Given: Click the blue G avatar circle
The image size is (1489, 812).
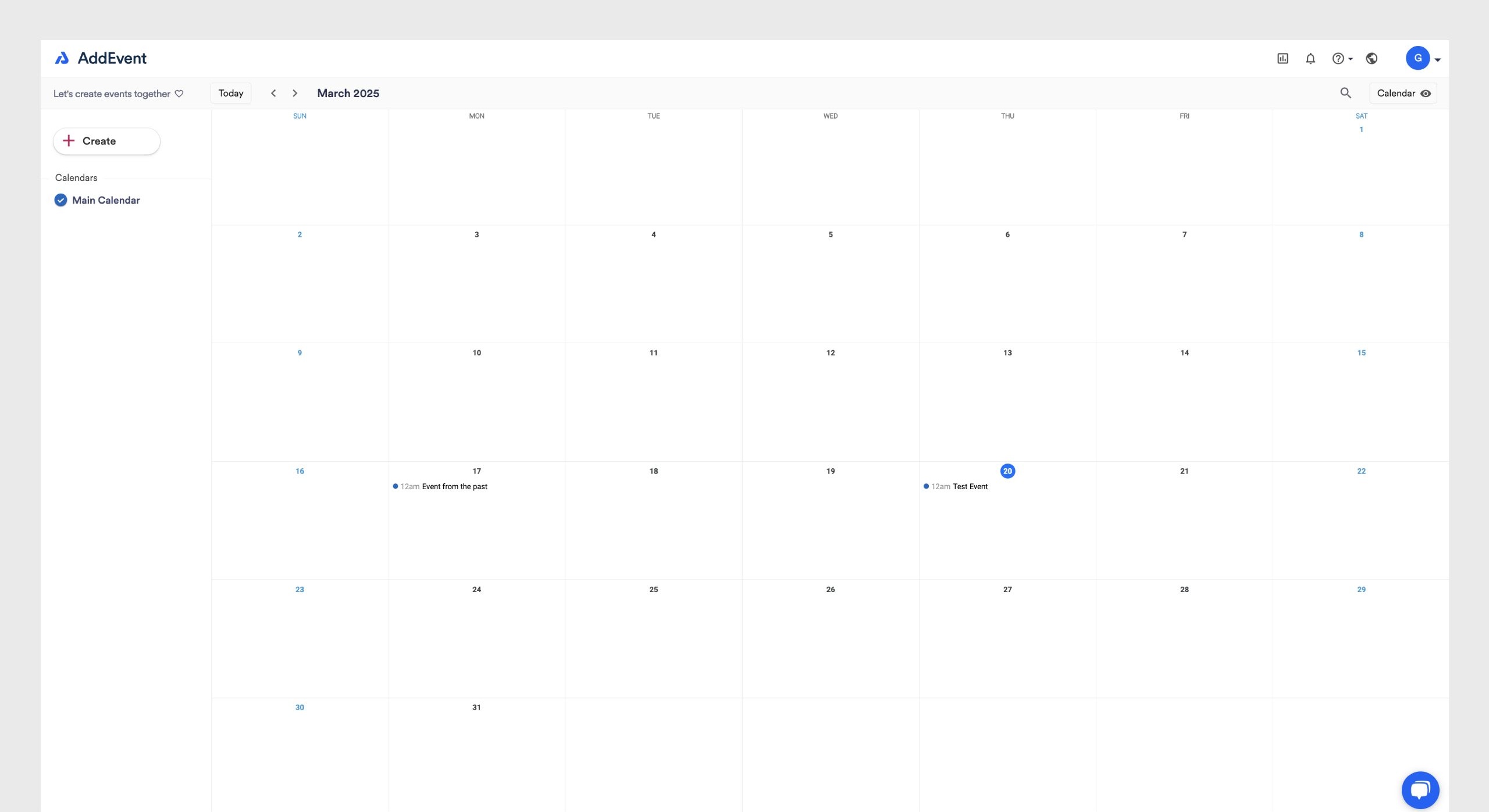Looking at the screenshot, I should pos(1417,58).
